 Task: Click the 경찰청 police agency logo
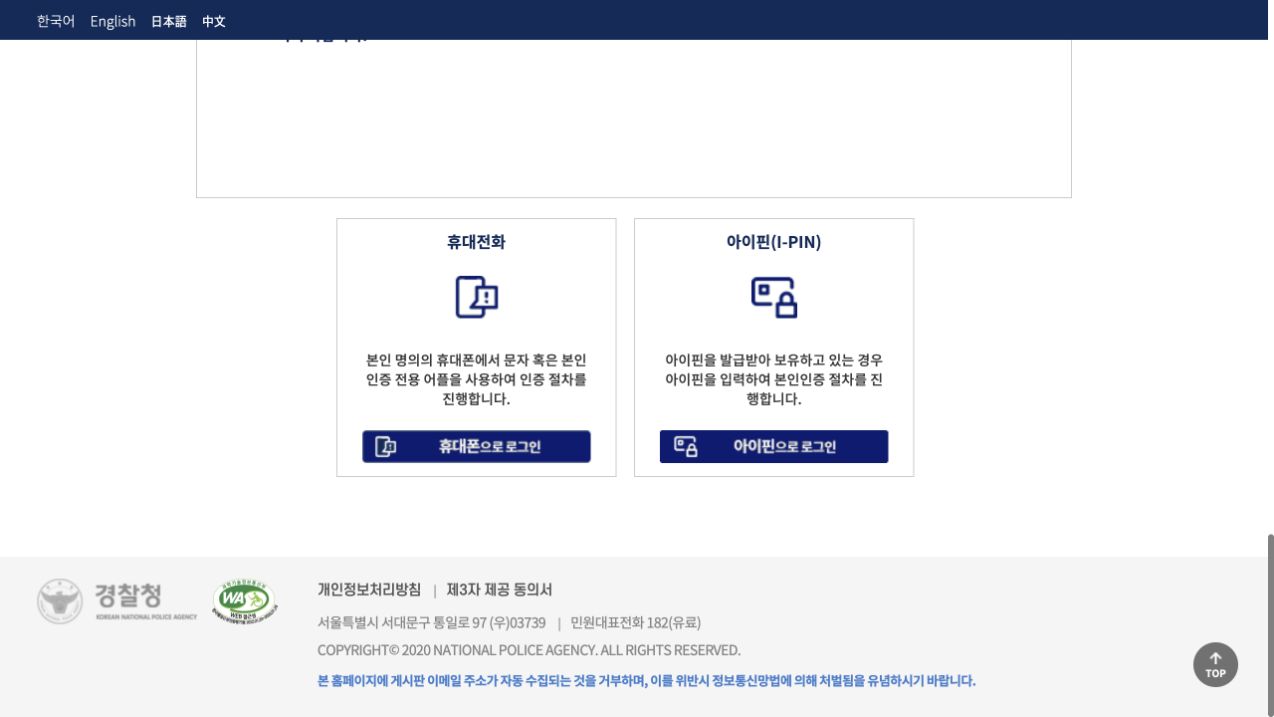[117, 600]
